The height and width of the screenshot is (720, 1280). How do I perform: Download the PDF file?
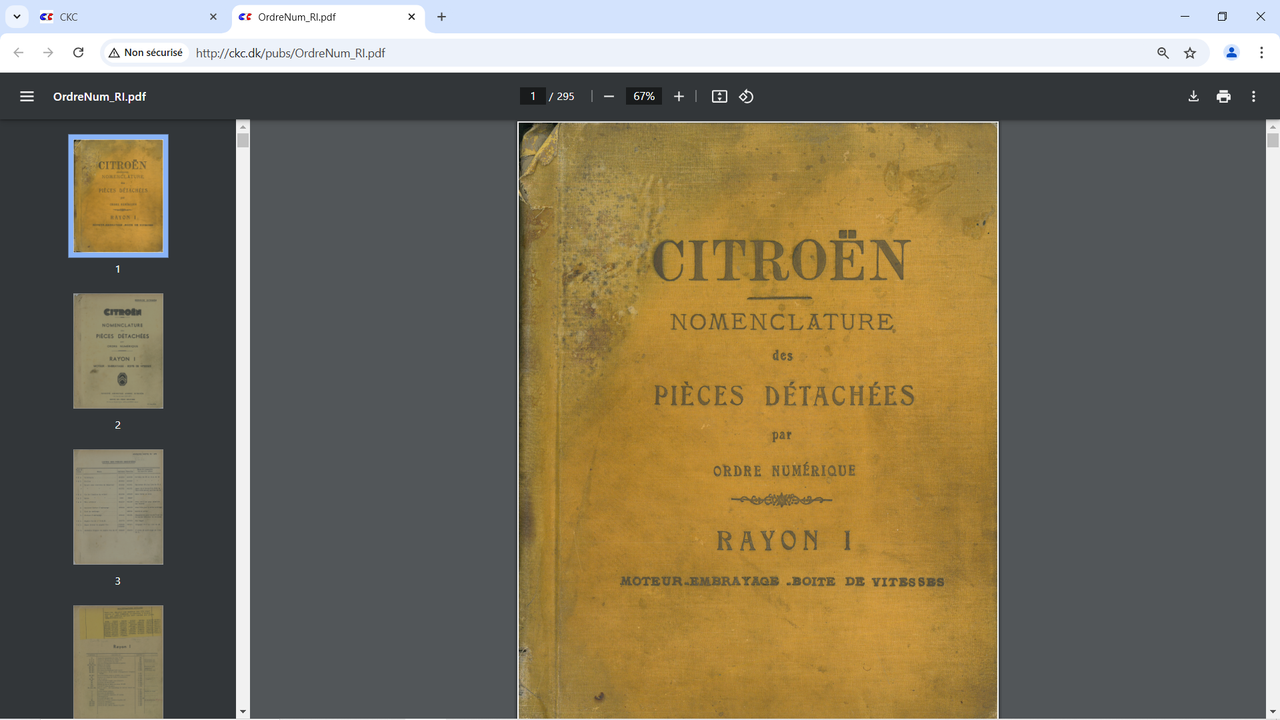[x=1193, y=96]
